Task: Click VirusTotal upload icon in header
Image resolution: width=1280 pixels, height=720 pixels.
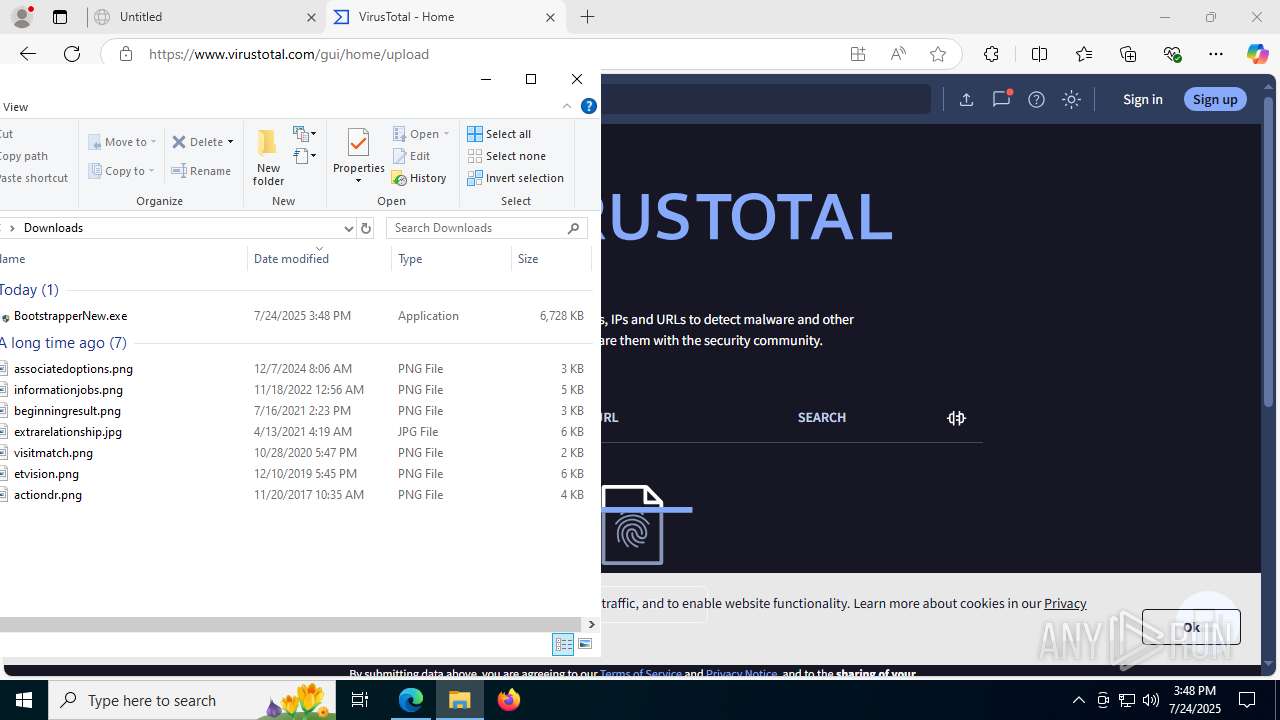Action: coord(966,99)
